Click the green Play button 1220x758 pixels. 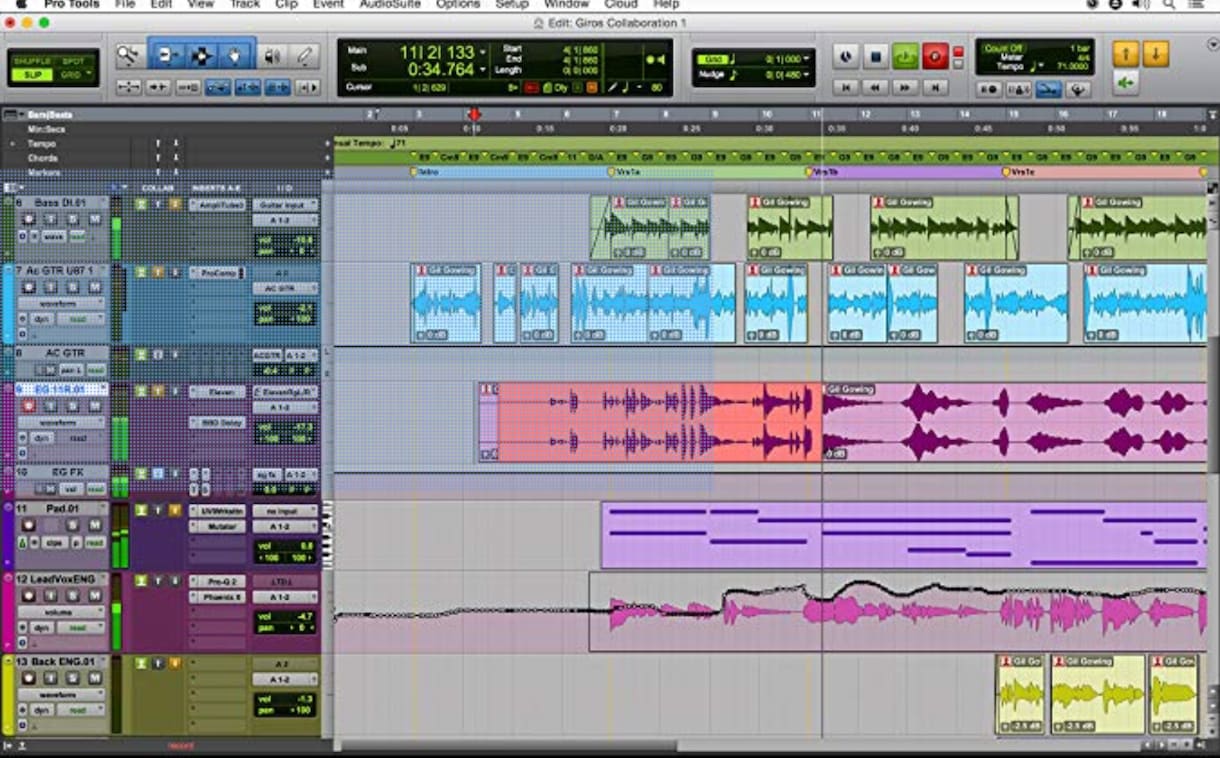[x=905, y=57]
